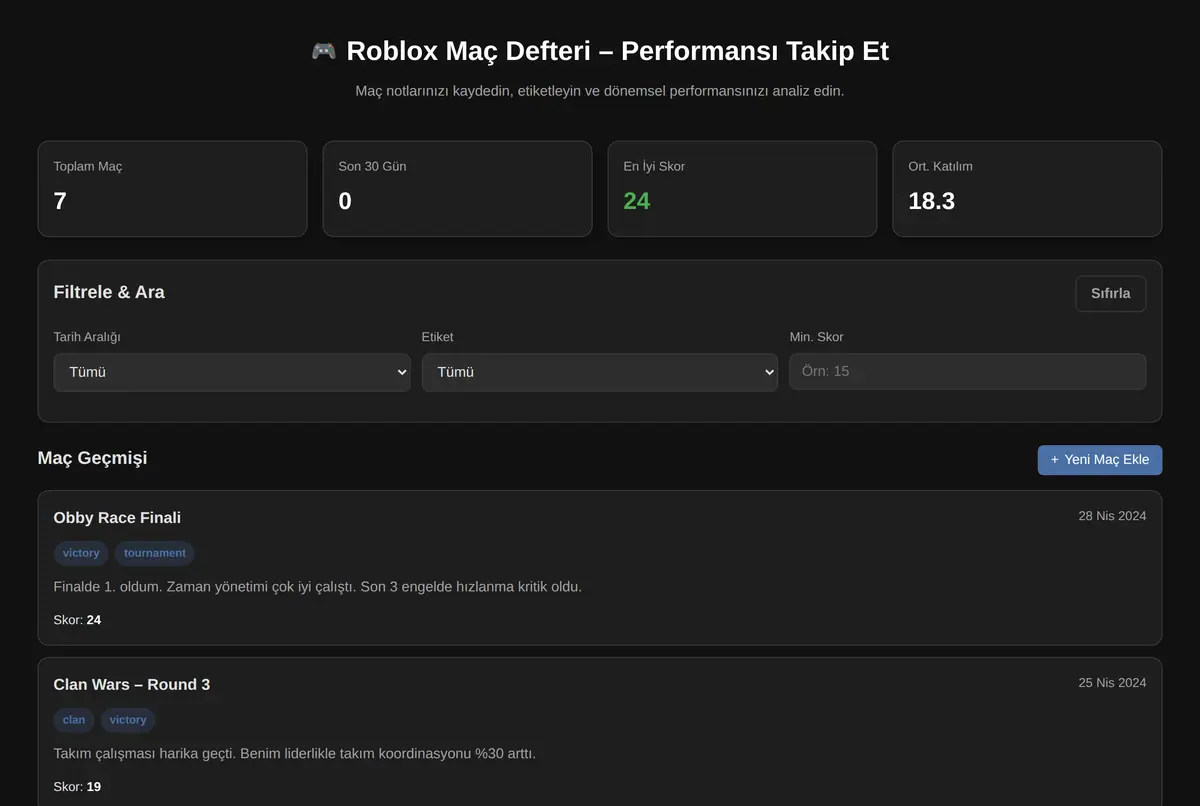Click the date 25 Nis 2024
The width and height of the screenshot is (1200, 806).
pos(1112,683)
